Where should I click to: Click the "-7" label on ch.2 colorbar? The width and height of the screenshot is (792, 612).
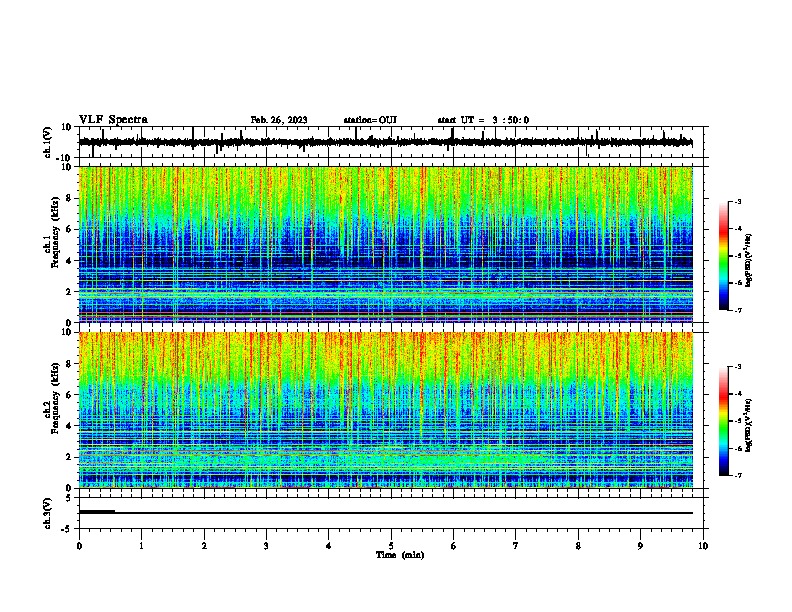(737, 476)
